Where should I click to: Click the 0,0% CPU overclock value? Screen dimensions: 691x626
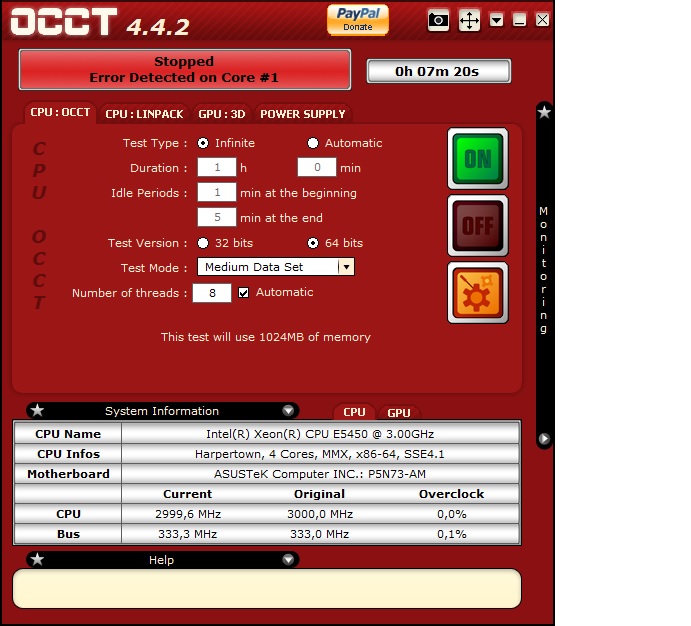pyautogui.click(x=452, y=514)
